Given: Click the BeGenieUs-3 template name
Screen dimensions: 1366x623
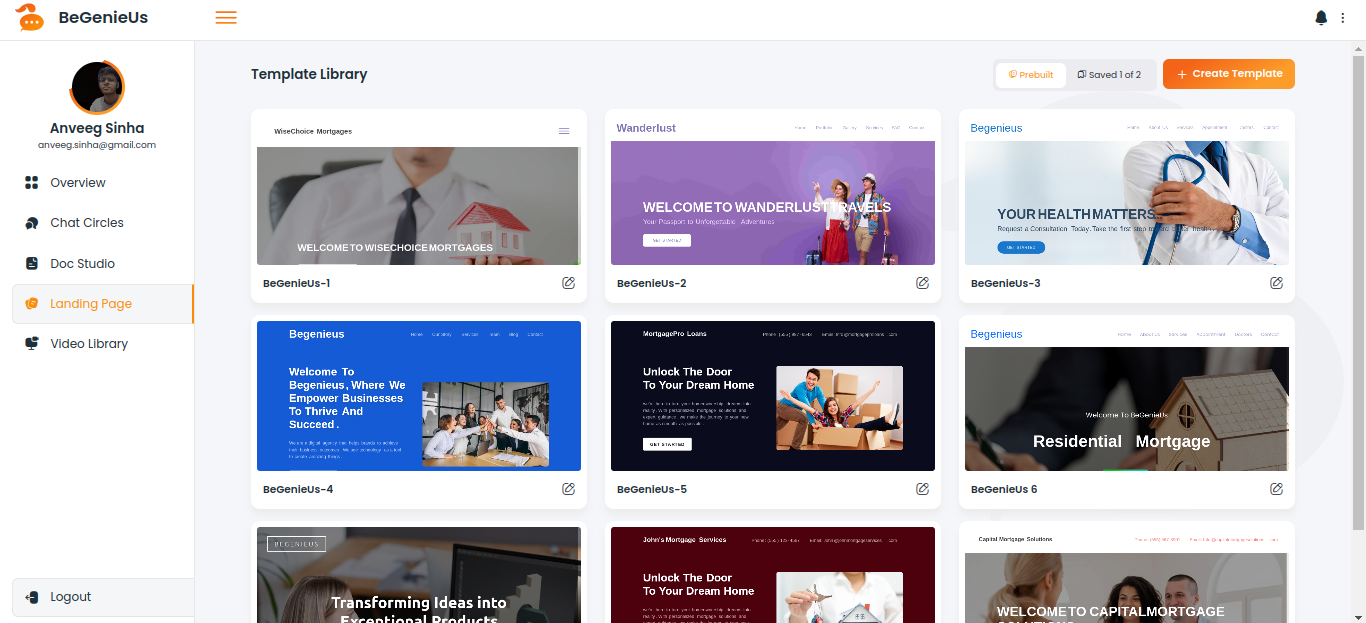Looking at the screenshot, I should click(x=1006, y=283).
